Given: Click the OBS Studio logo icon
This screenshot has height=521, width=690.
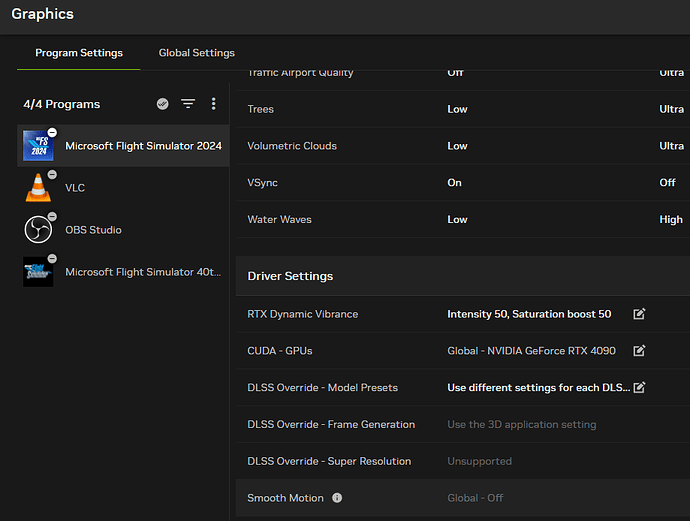Looking at the screenshot, I should (38, 229).
